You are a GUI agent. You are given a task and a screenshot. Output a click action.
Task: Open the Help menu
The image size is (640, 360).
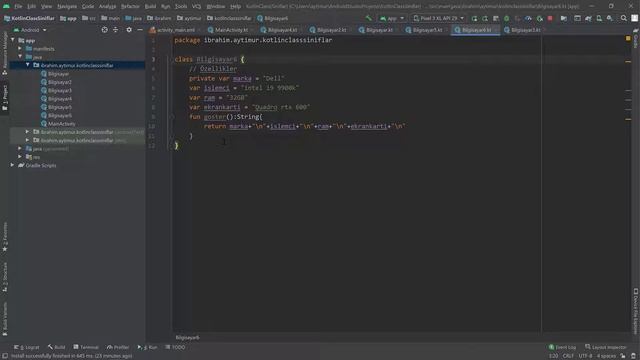click(236, 7)
